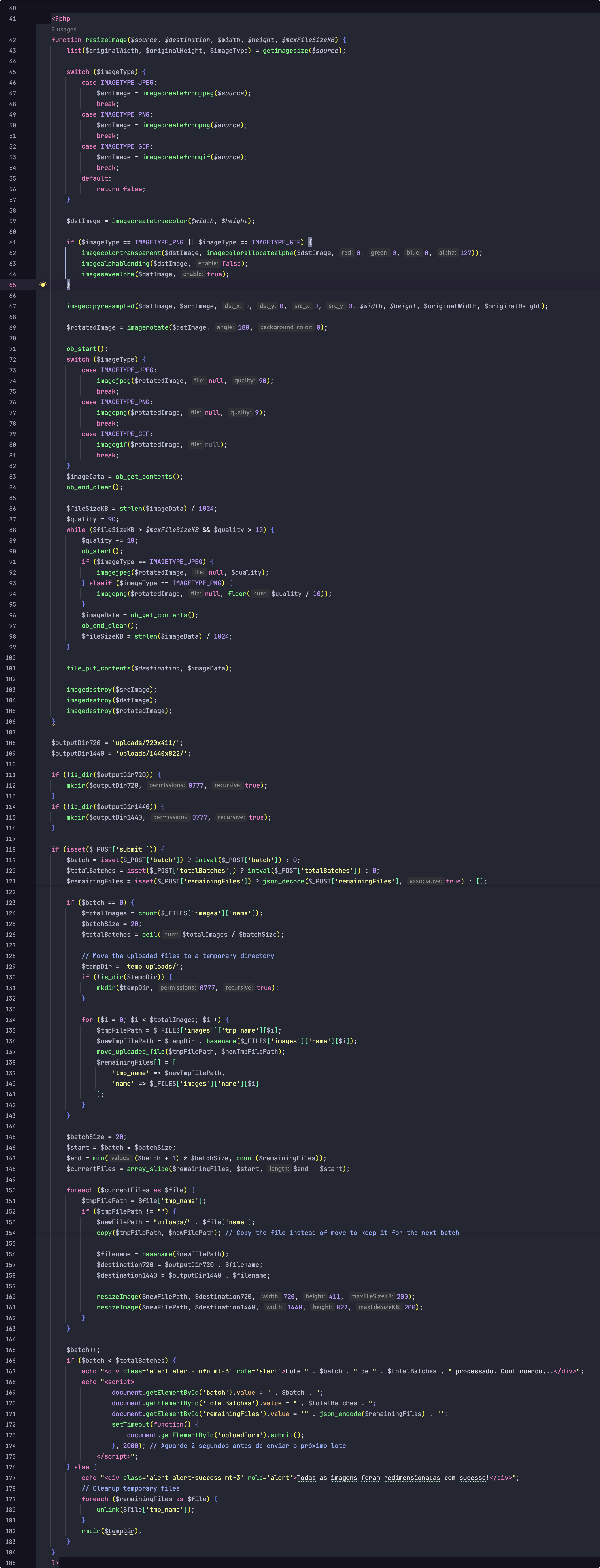Click the rmdir call on line 182
Screen dimensions: 600x1568
(91, 1531)
